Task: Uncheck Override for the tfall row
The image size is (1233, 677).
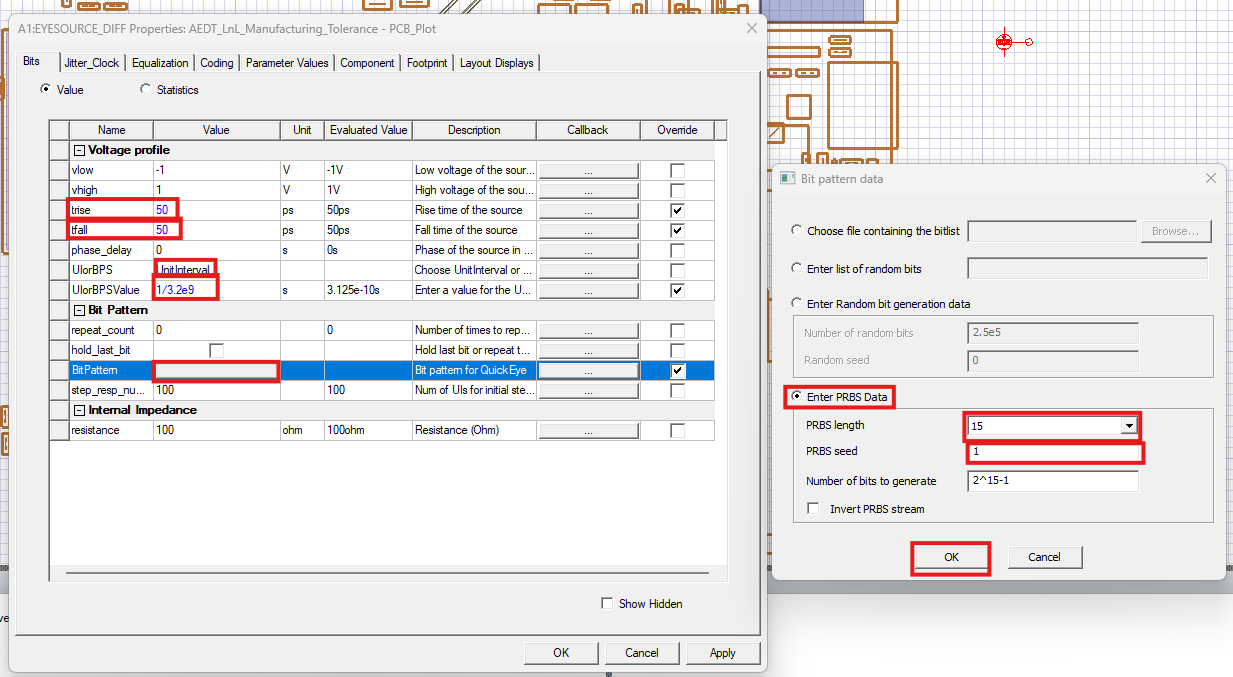Action: (677, 230)
